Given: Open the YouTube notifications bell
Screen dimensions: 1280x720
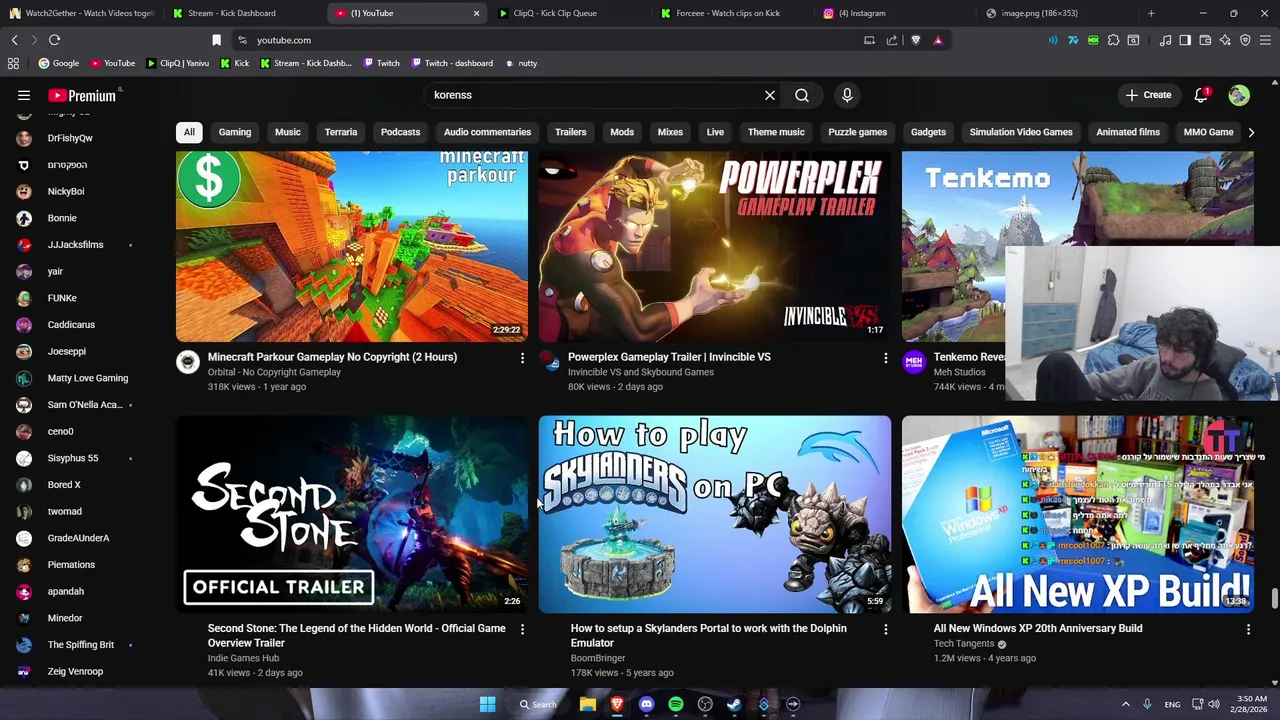Looking at the screenshot, I should click(x=1201, y=95).
